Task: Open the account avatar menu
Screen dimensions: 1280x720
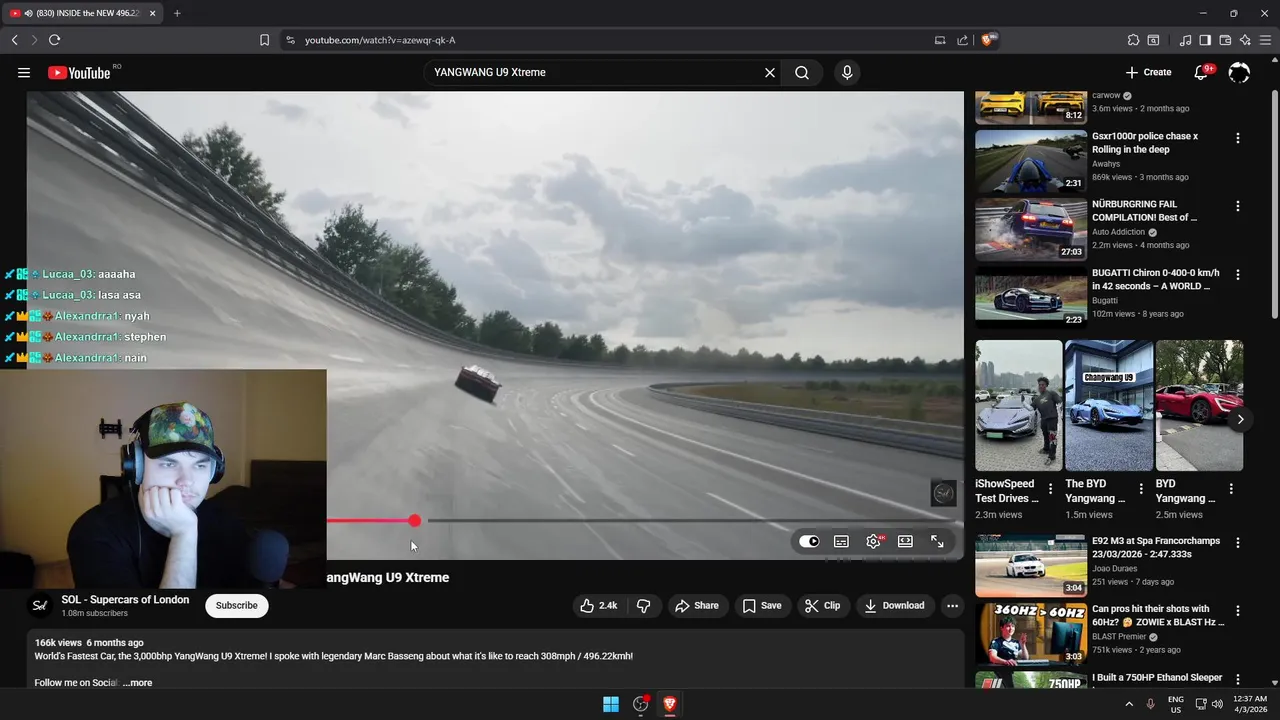Action: tap(1239, 72)
